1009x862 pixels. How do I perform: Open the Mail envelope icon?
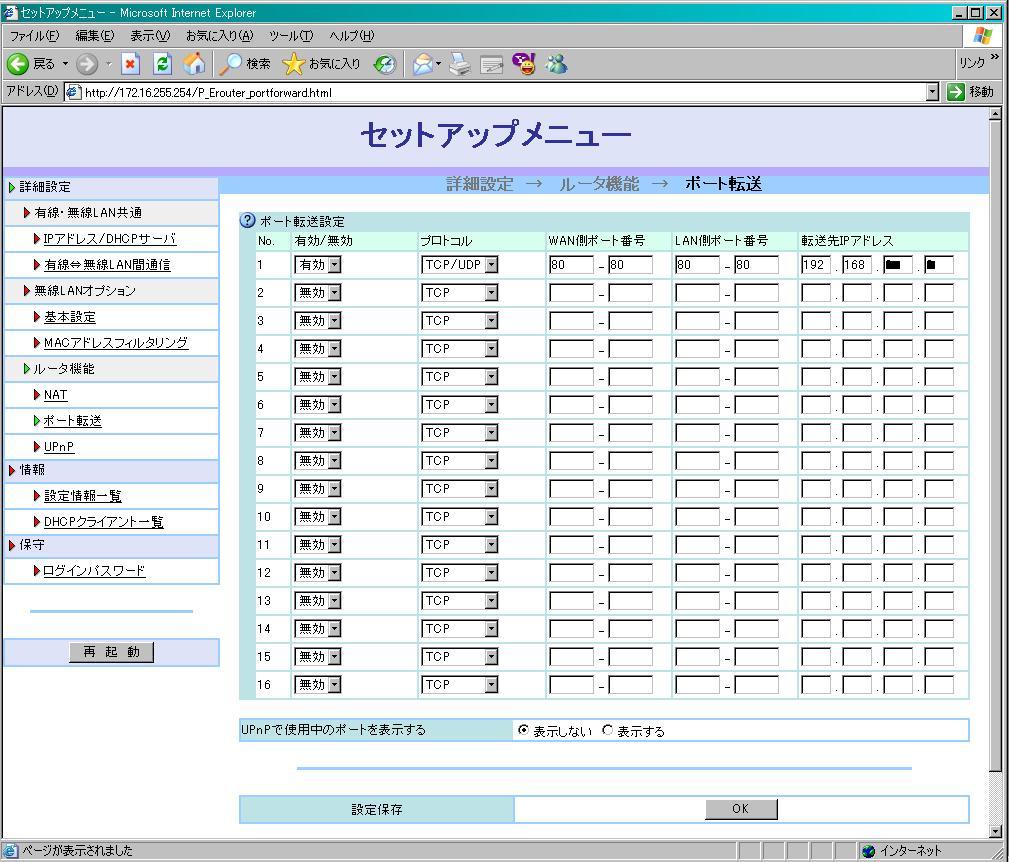click(x=423, y=64)
